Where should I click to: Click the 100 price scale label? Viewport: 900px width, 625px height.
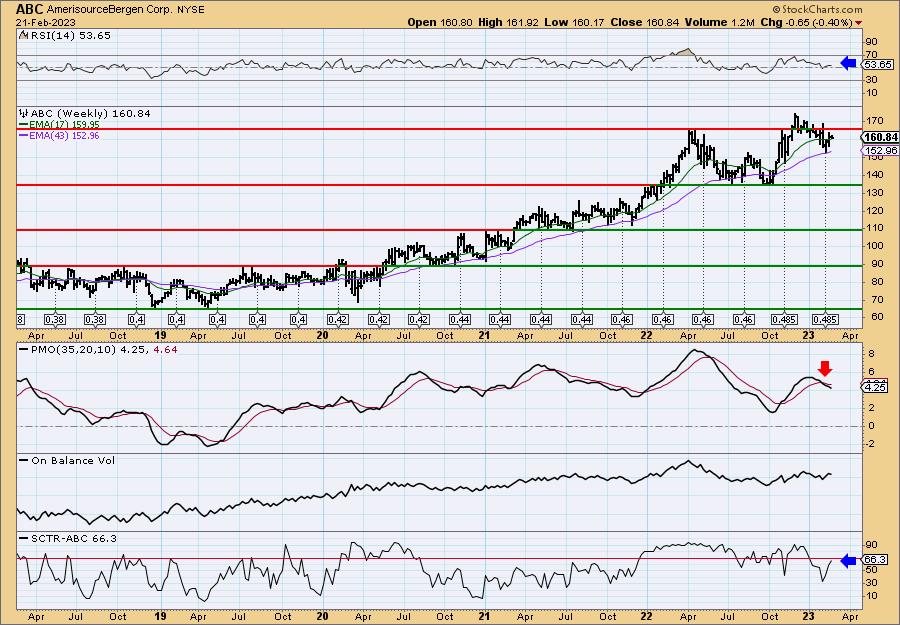click(x=874, y=246)
